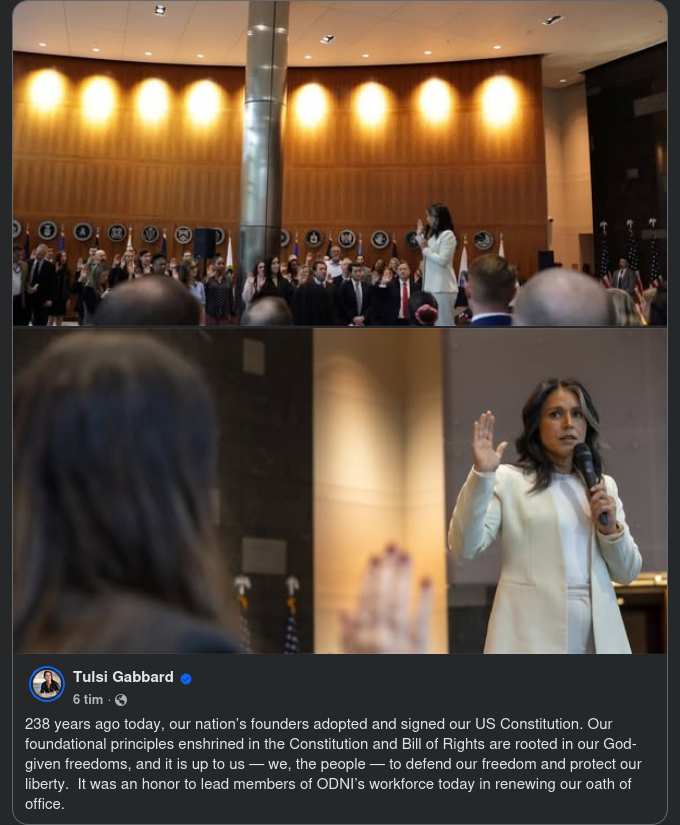Open the bottom photo of the speaker with microphone

340,491
